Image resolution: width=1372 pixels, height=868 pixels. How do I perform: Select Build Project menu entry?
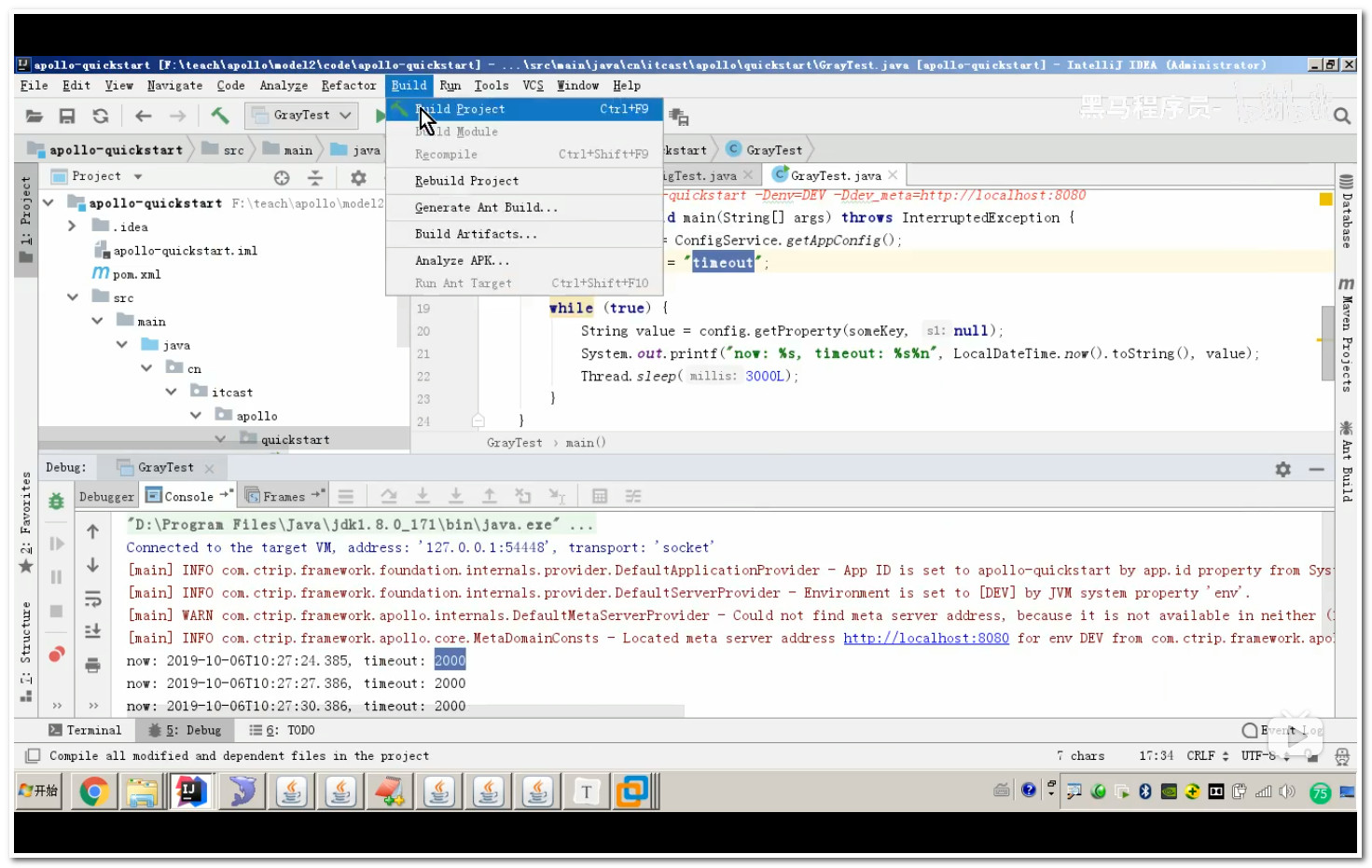click(524, 109)
